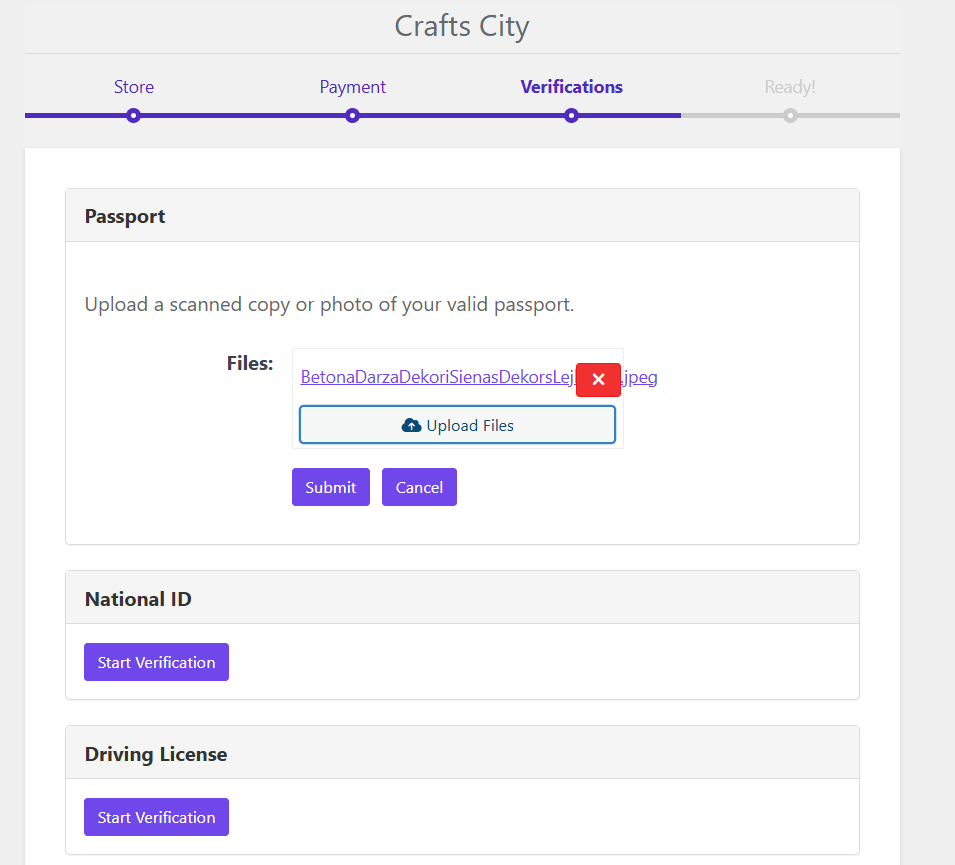Click the Upload Files button

pos(457,425)
